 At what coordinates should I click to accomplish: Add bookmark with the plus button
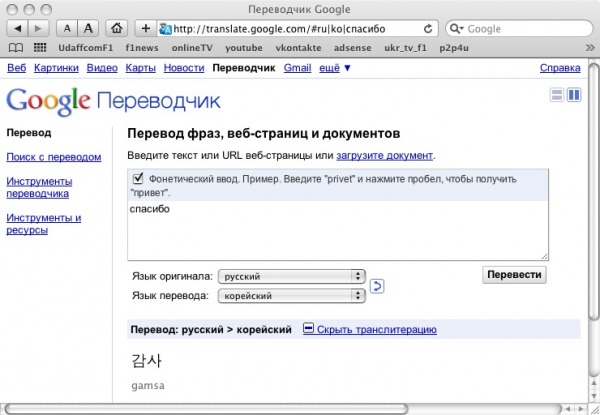tap(145, 28)
